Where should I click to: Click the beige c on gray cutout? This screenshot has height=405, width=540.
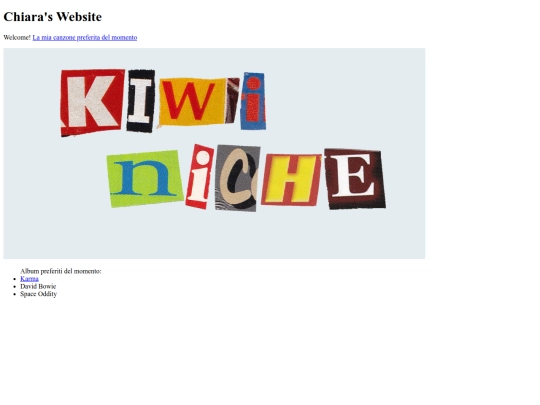tap(238, 178)
